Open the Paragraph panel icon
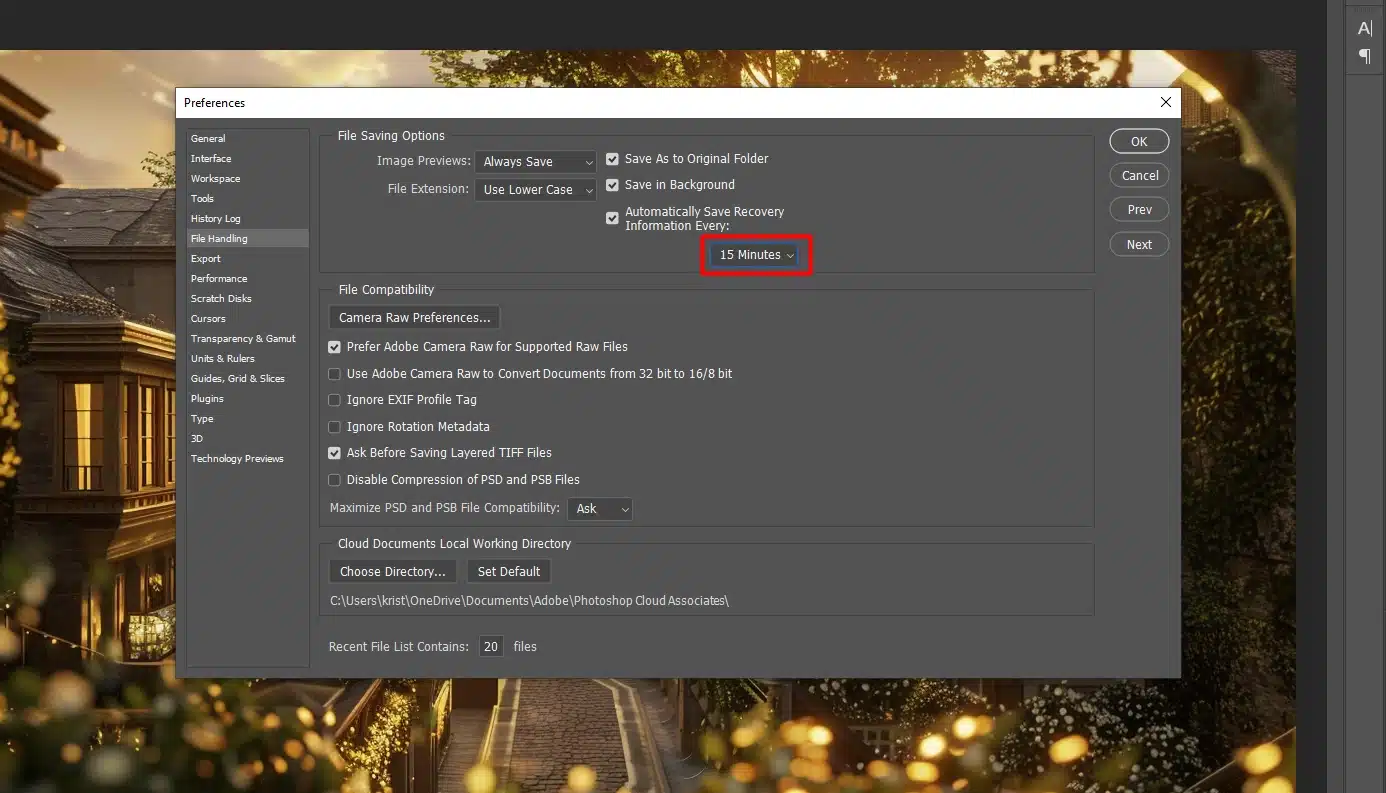 [1364, 56]
